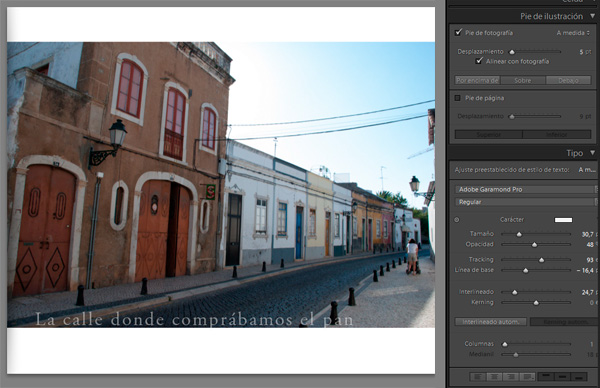Viewport: 600px width, 388px height.
Task: Click the Pie de página Desplazamiento slider
Action: (x=535, y=116)
